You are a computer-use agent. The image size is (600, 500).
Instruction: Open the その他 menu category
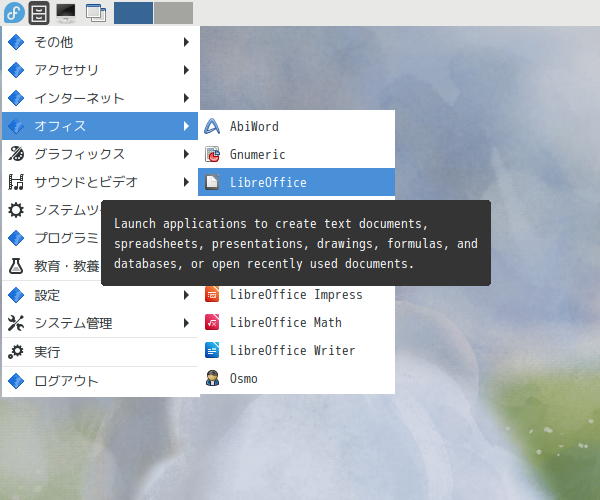tap(100, 42)
